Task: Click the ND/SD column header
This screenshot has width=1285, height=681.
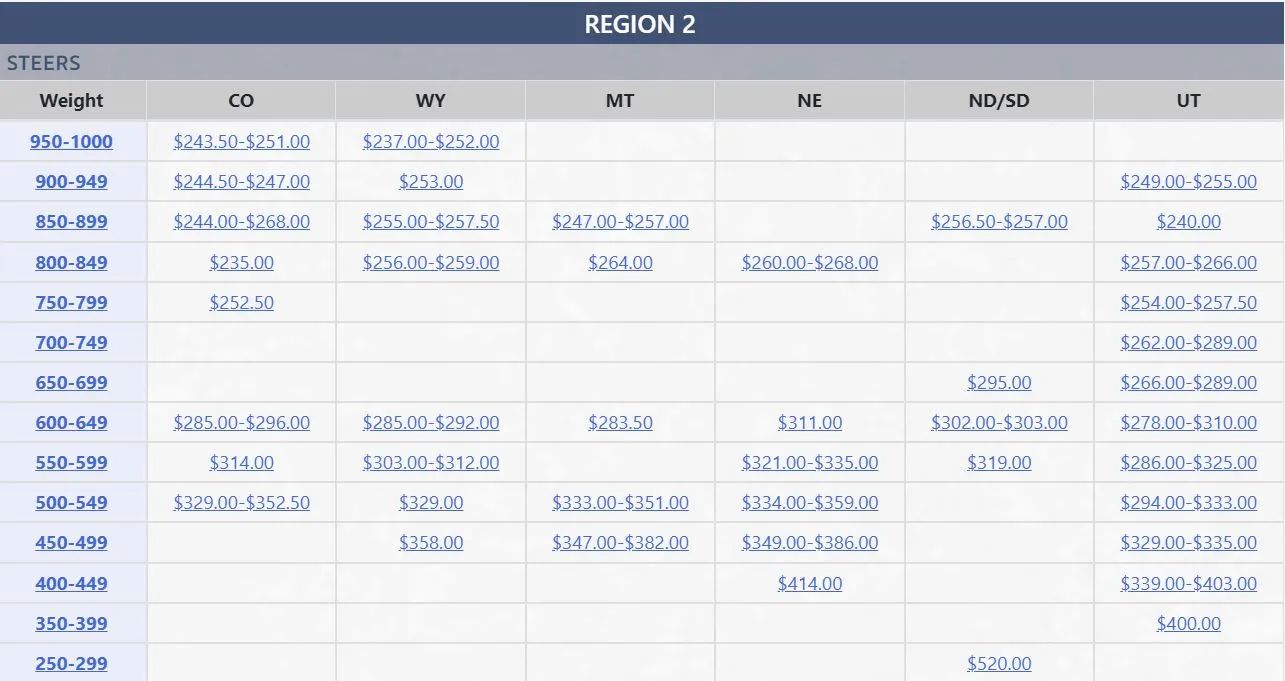Action: point(999,101)
